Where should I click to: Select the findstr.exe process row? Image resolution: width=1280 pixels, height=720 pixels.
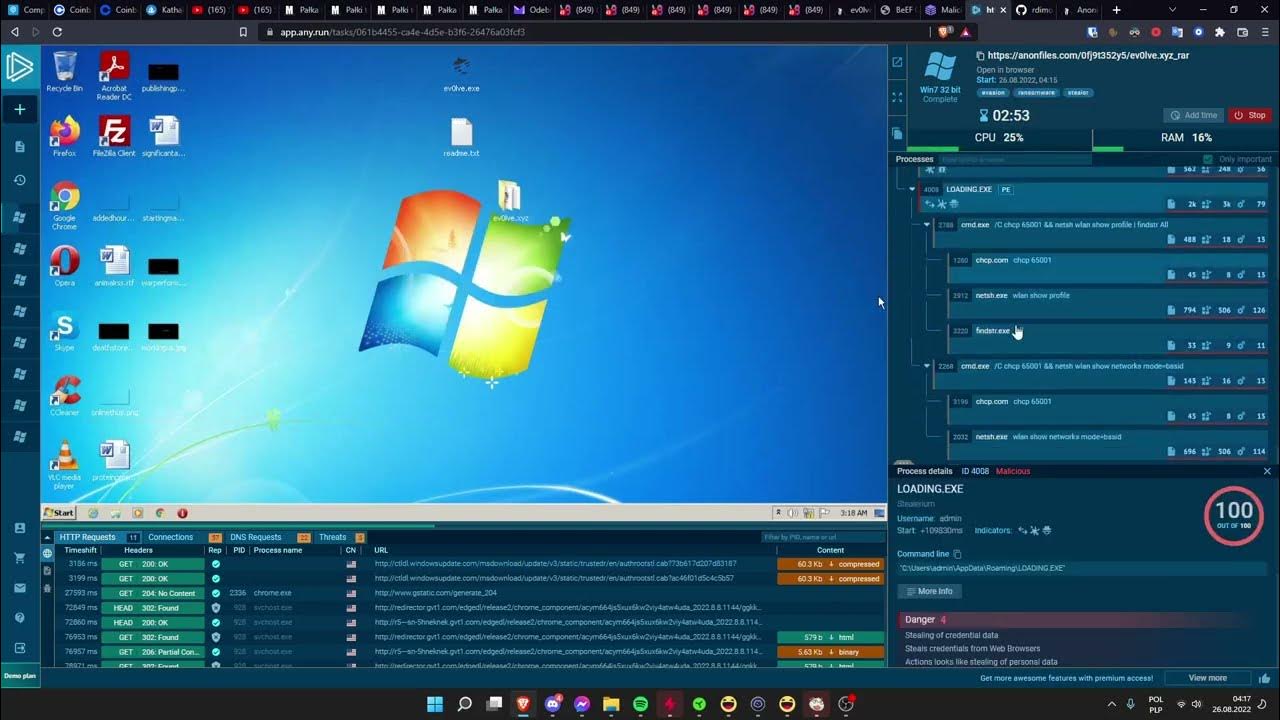point(1108,337)
